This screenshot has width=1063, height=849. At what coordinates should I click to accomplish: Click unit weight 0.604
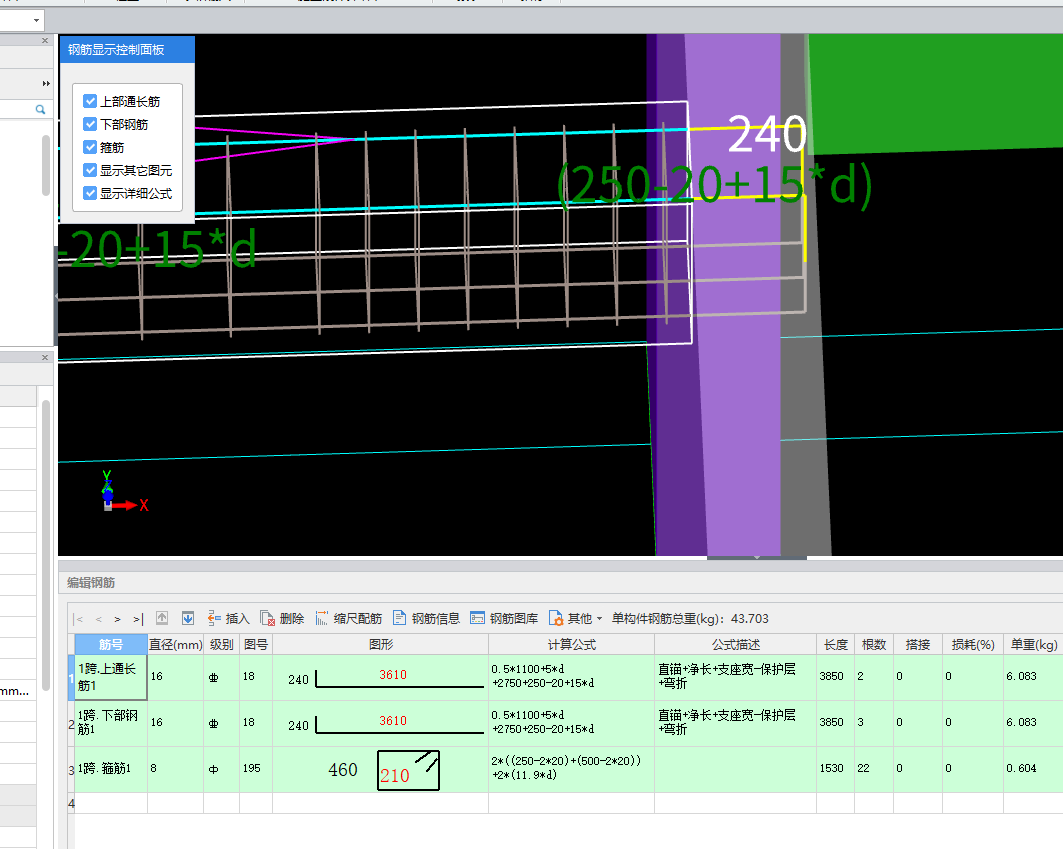coord(1021,768)
